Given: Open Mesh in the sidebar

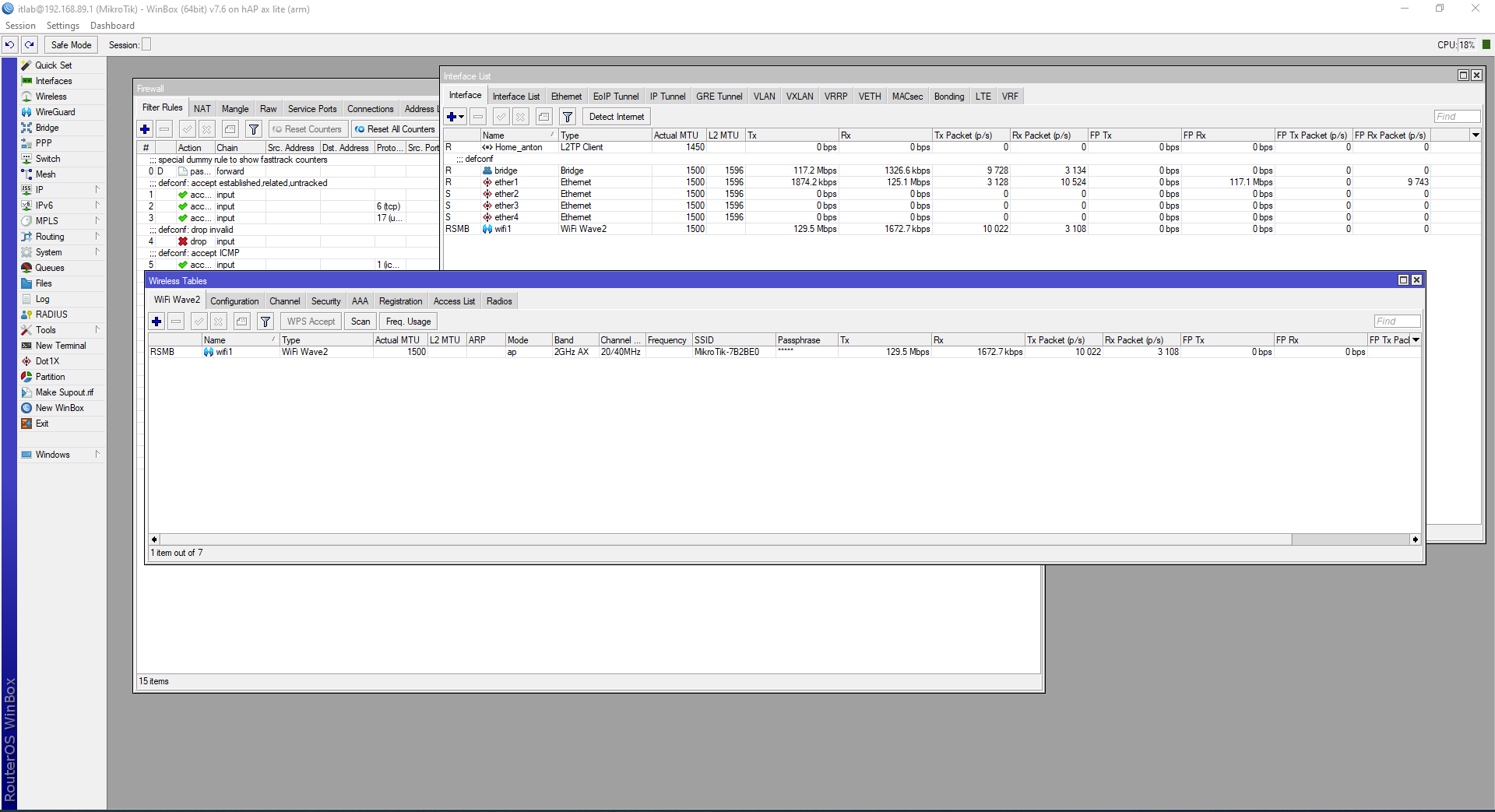Looking at the screenshot, I should 45,174.
